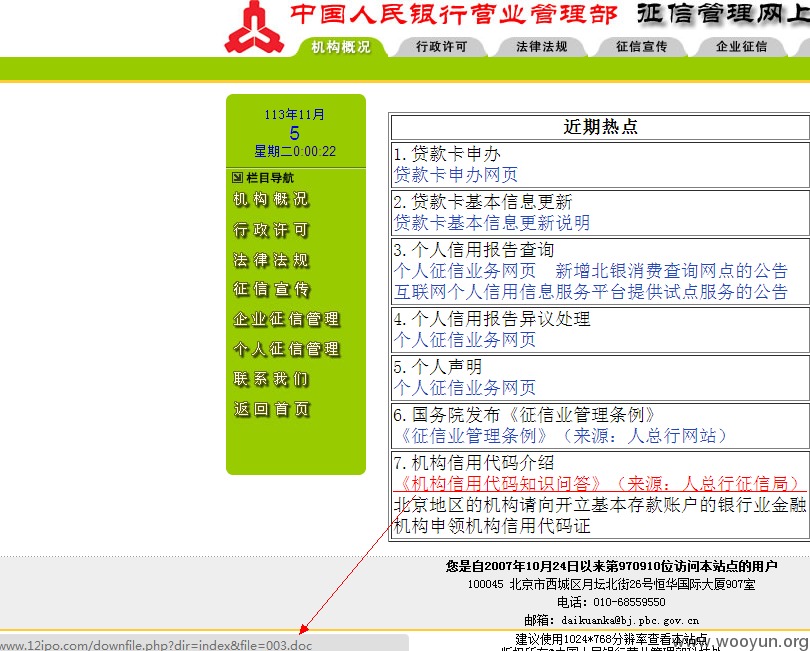Open the 互联网个人信用信息服务平台提供试点服务的公告 link
This screenshot has height=651, width=810.
590,292
